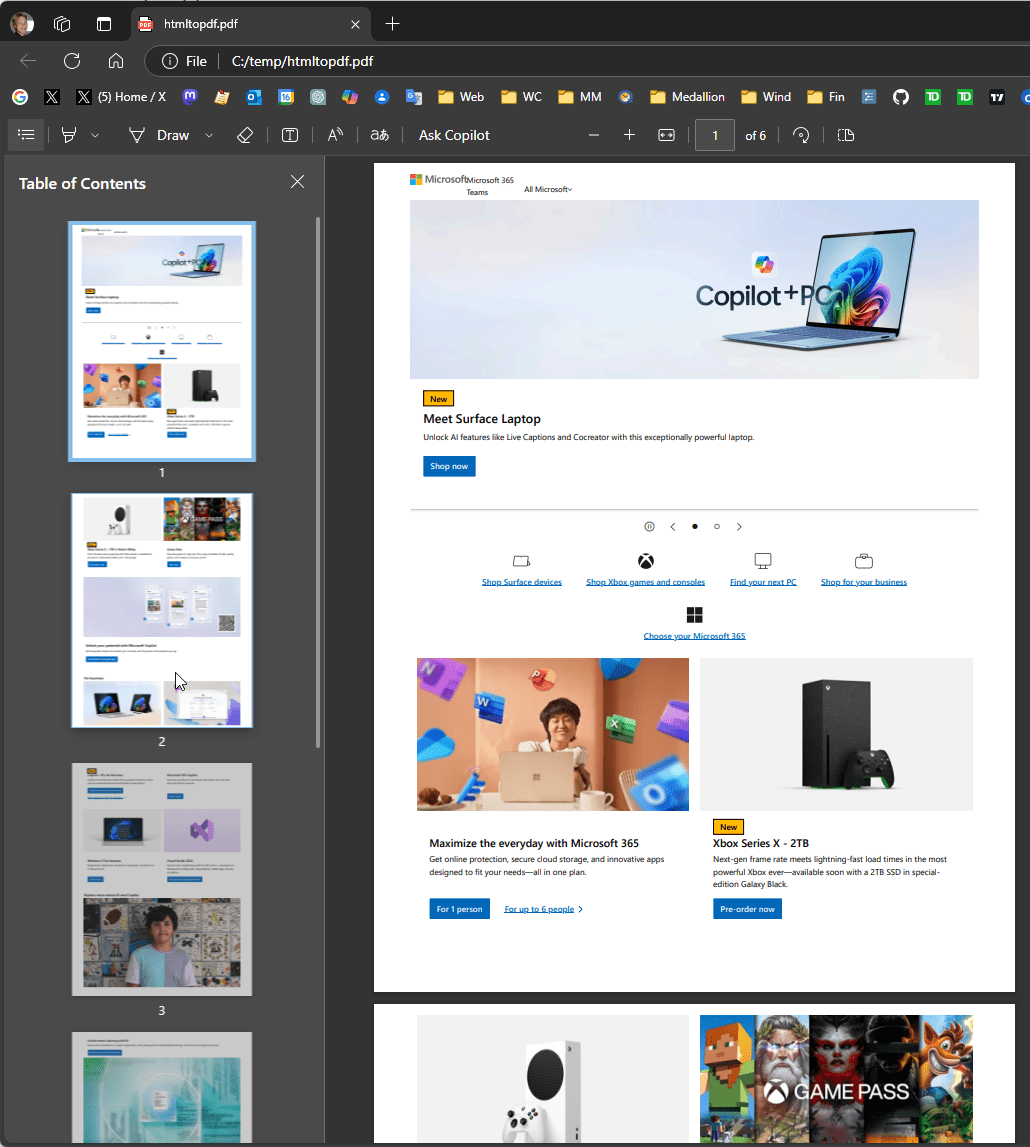The height and width of the screenshot is (1147, 1030).
Task: Zoom in with the plus icon
Action: [629, 135]
